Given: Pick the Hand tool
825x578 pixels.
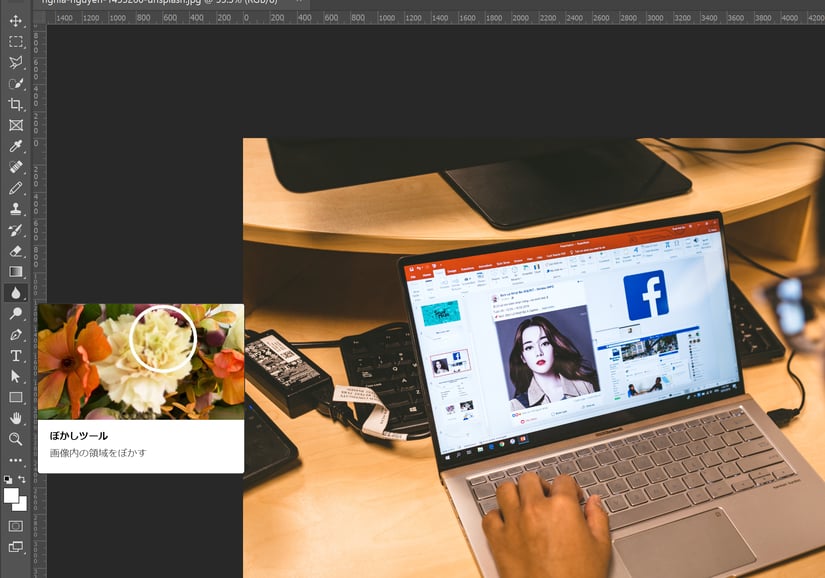Looking at the screenshot, I should [x=16, y=418].
